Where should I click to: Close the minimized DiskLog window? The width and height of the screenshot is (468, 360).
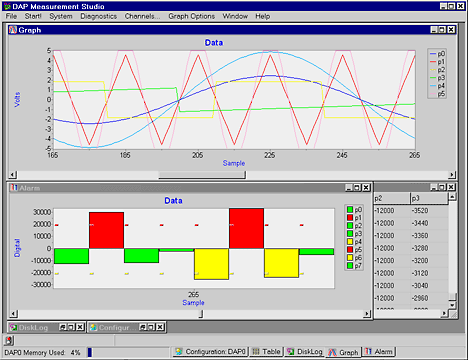[80, 327]
